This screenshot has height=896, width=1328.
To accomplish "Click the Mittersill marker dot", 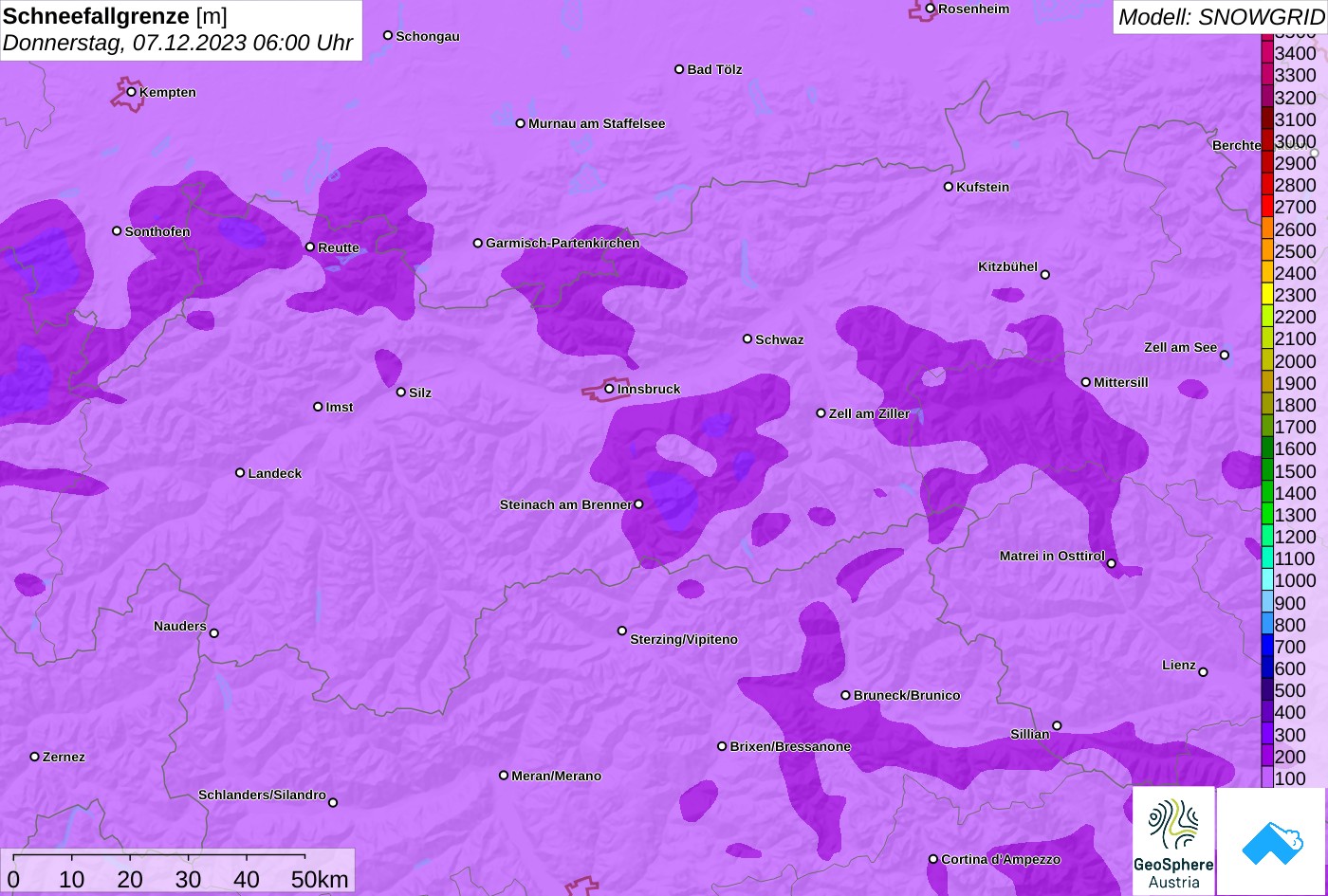I will pos(1086,382).
